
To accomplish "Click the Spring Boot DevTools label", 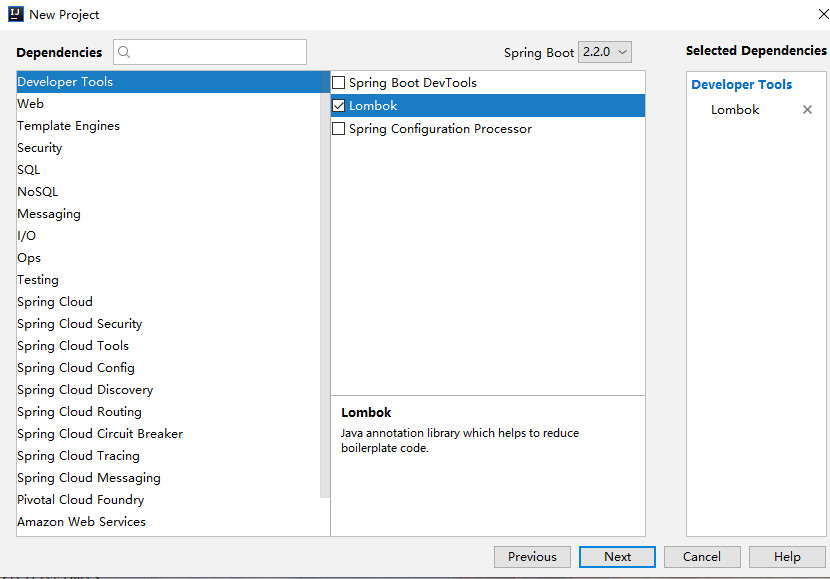I will pos(413,83).
